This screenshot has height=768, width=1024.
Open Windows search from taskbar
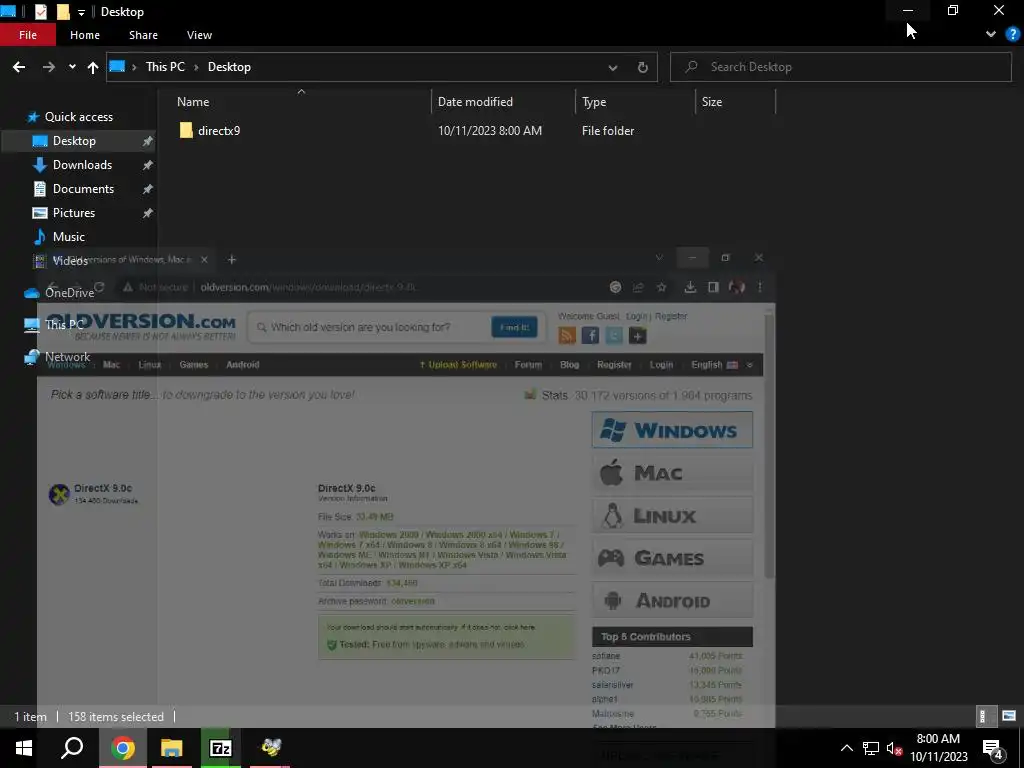72,748
